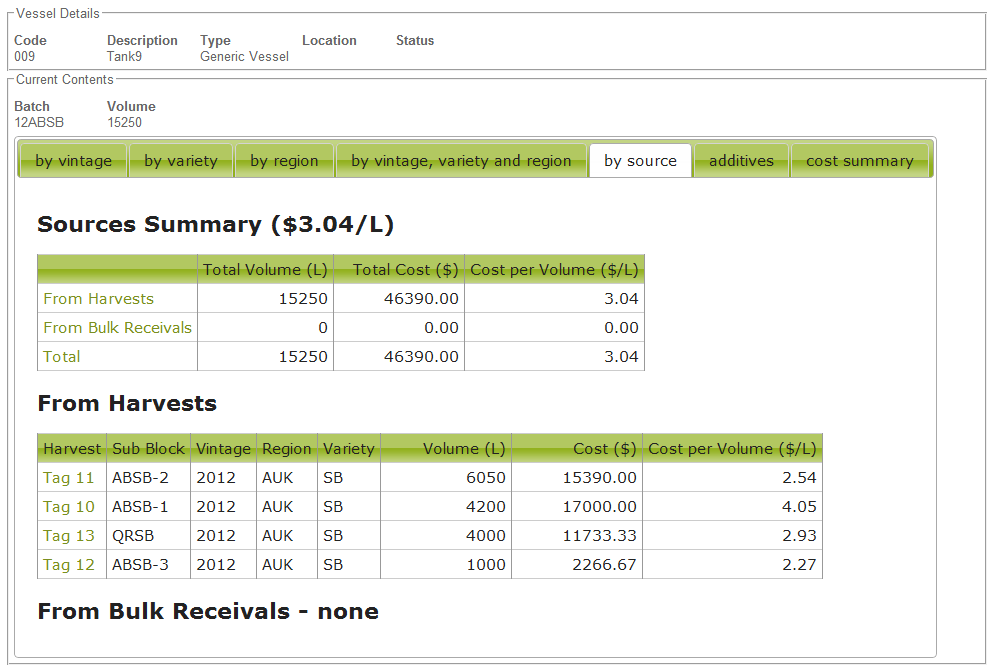This screenshot has height=665, width=990.
Task: Click the Tag 12 harvest link
Action: pyautogui.click(x=68, y=565)
